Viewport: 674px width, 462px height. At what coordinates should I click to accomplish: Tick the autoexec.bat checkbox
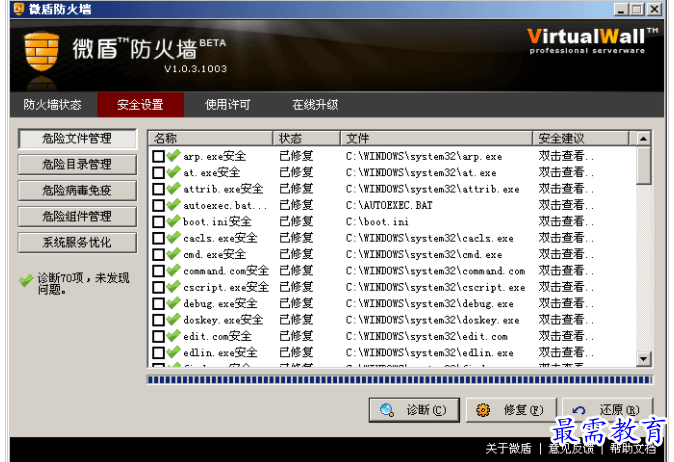click(158, 205)
